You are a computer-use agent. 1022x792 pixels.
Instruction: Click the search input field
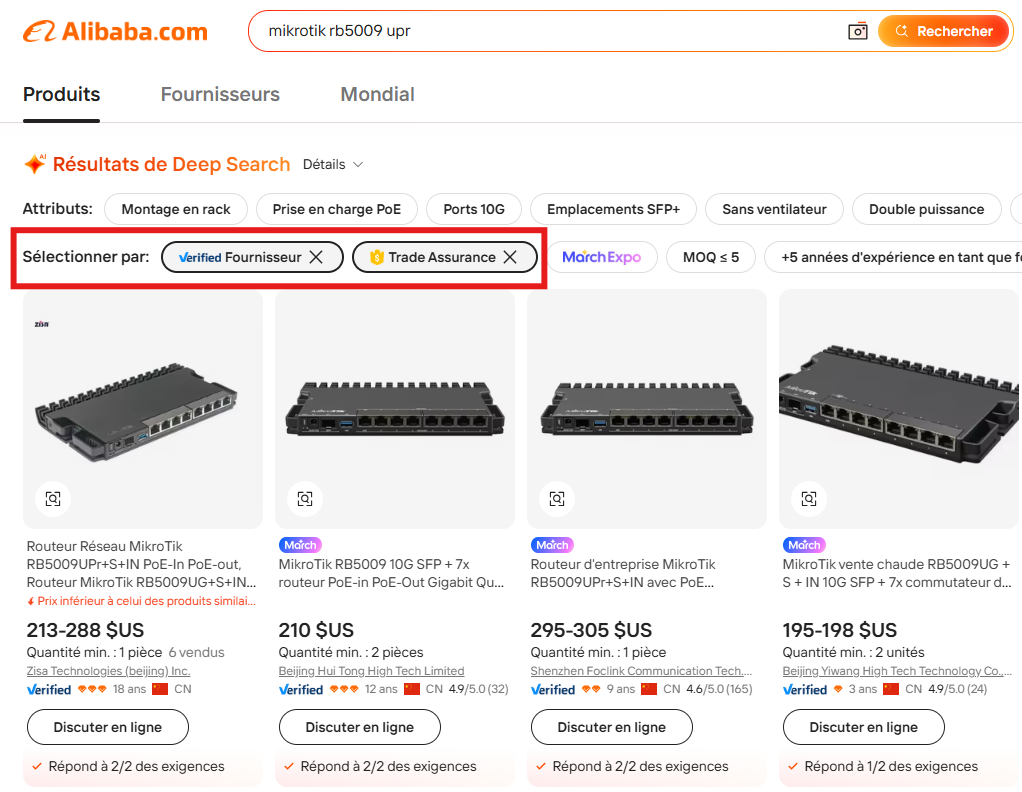pyautogui.click(x=550, y=31)
